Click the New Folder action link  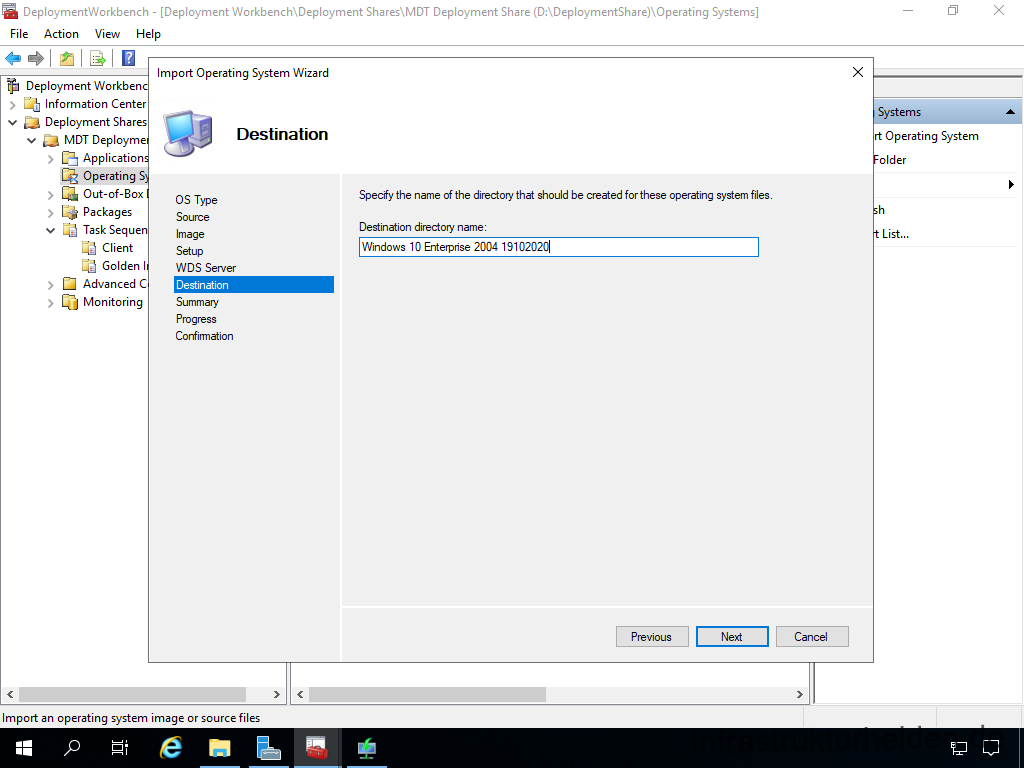(x=889, y=160)
